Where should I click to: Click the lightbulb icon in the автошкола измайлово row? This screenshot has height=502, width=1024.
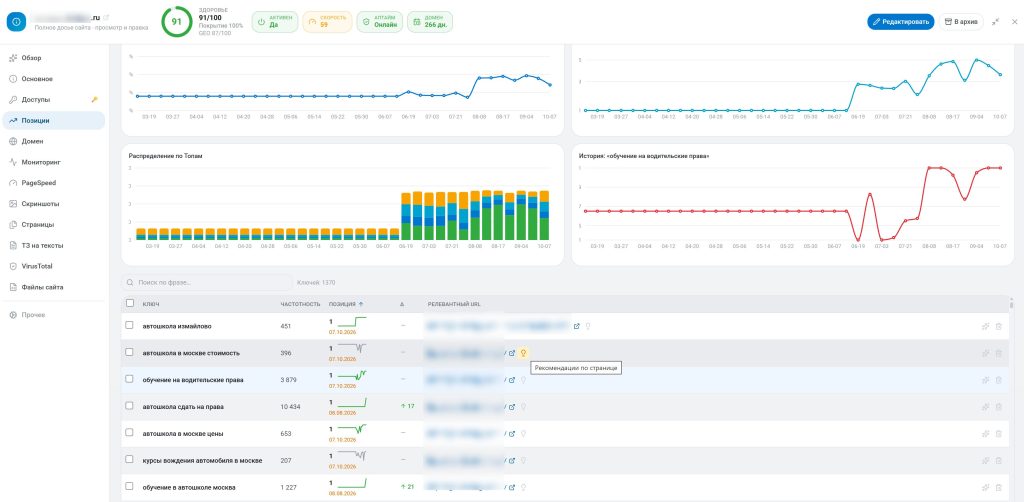588,326
